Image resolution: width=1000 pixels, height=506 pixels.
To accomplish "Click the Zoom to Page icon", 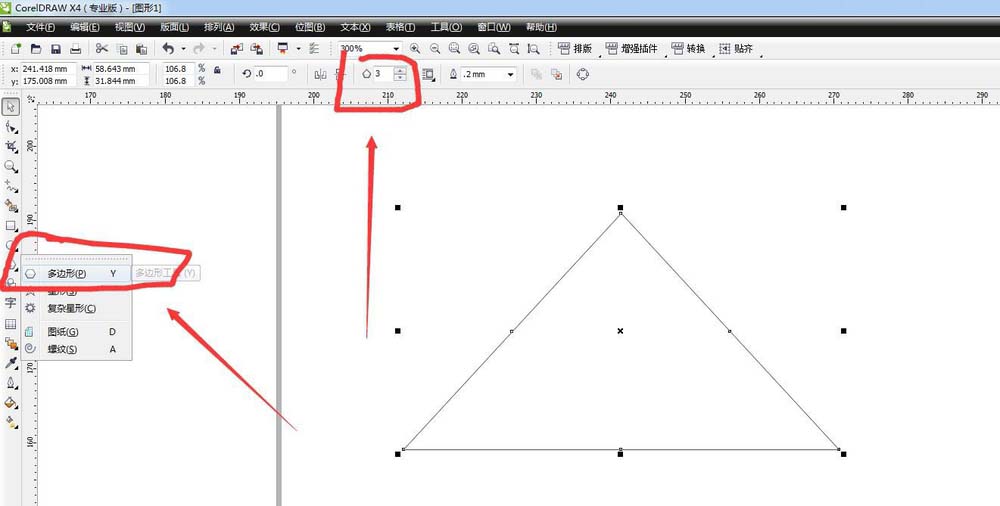I will [x=494, y=48].
